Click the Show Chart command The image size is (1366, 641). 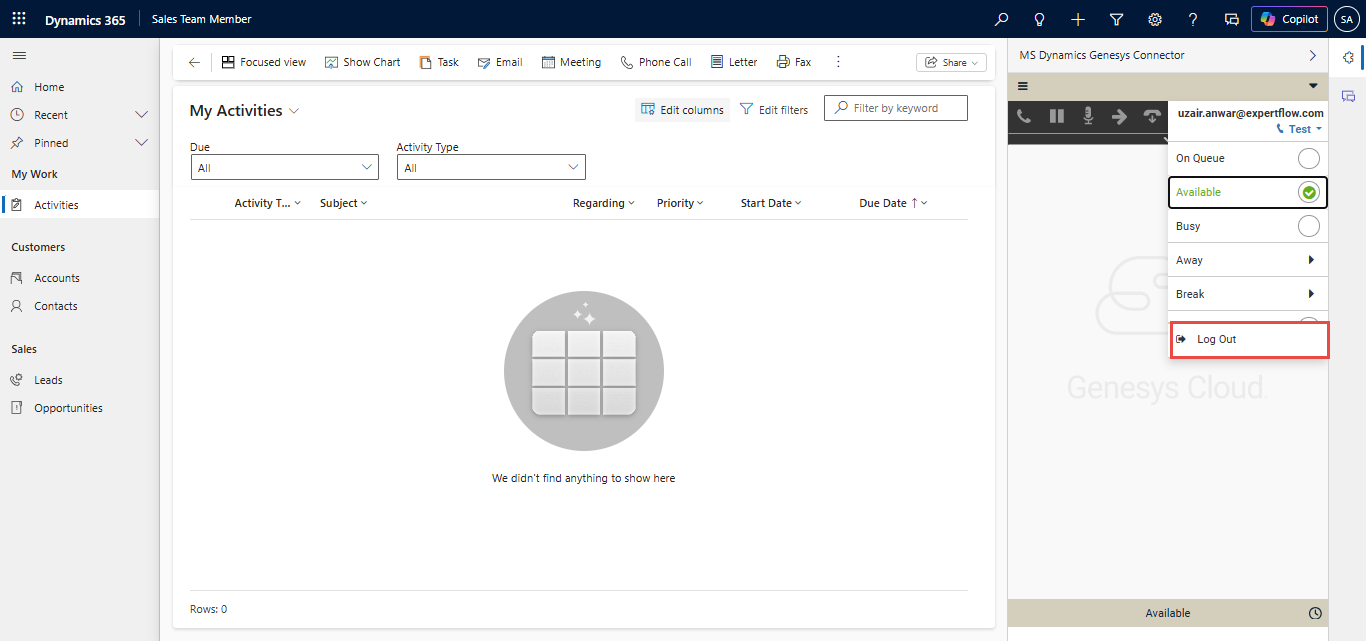(x=362, y=62)
